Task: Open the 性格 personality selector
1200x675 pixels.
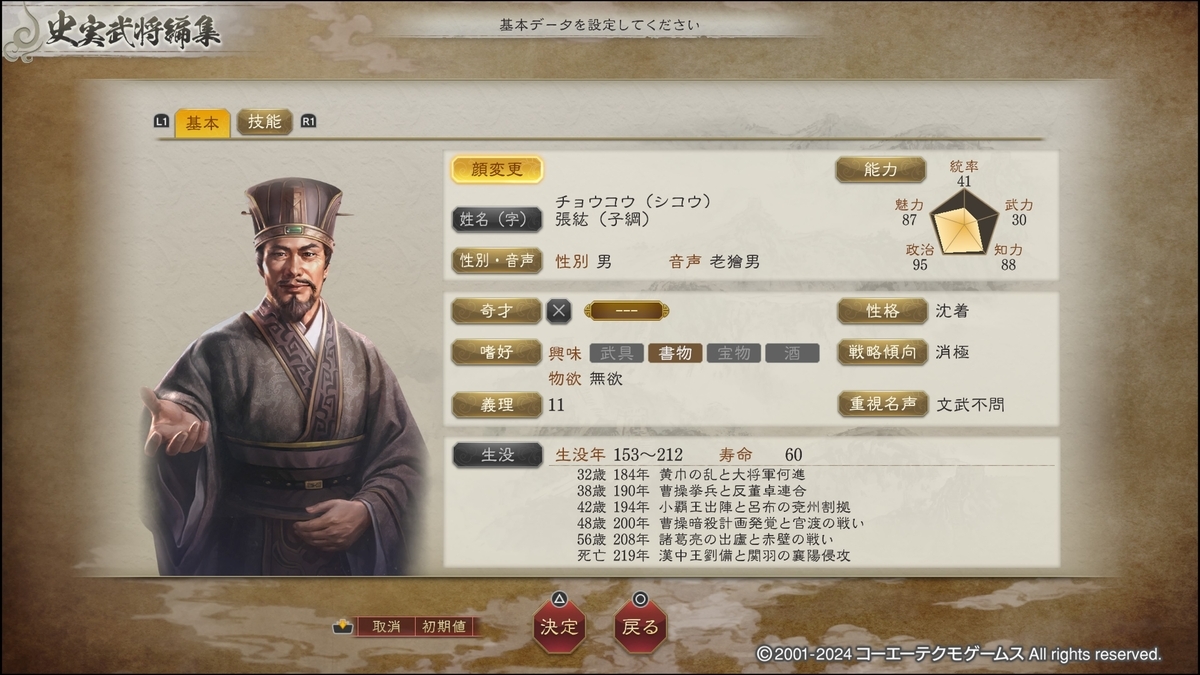Action: [x=883, y=311]
